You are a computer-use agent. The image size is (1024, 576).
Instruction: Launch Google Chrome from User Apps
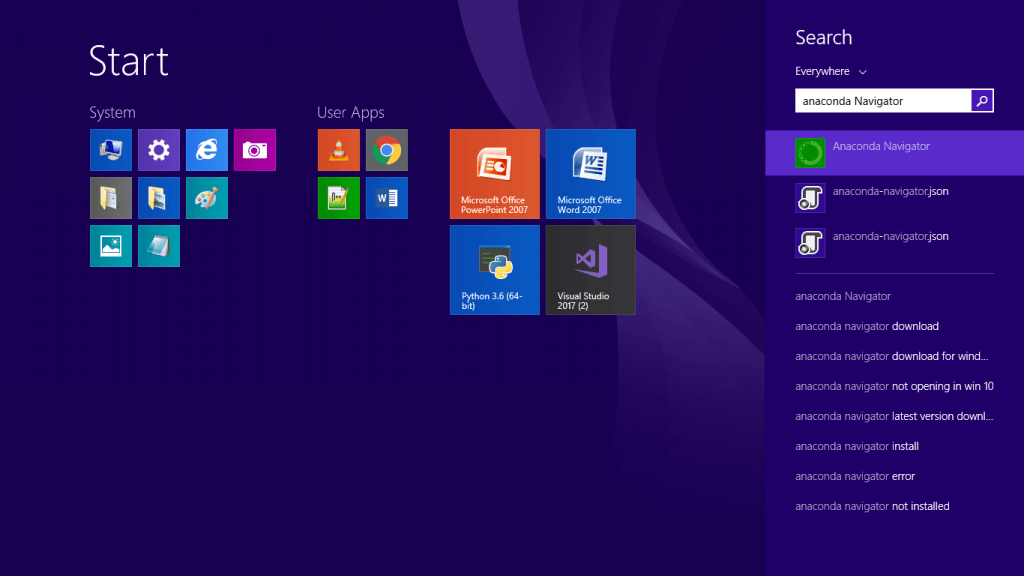tap(386, 150)
